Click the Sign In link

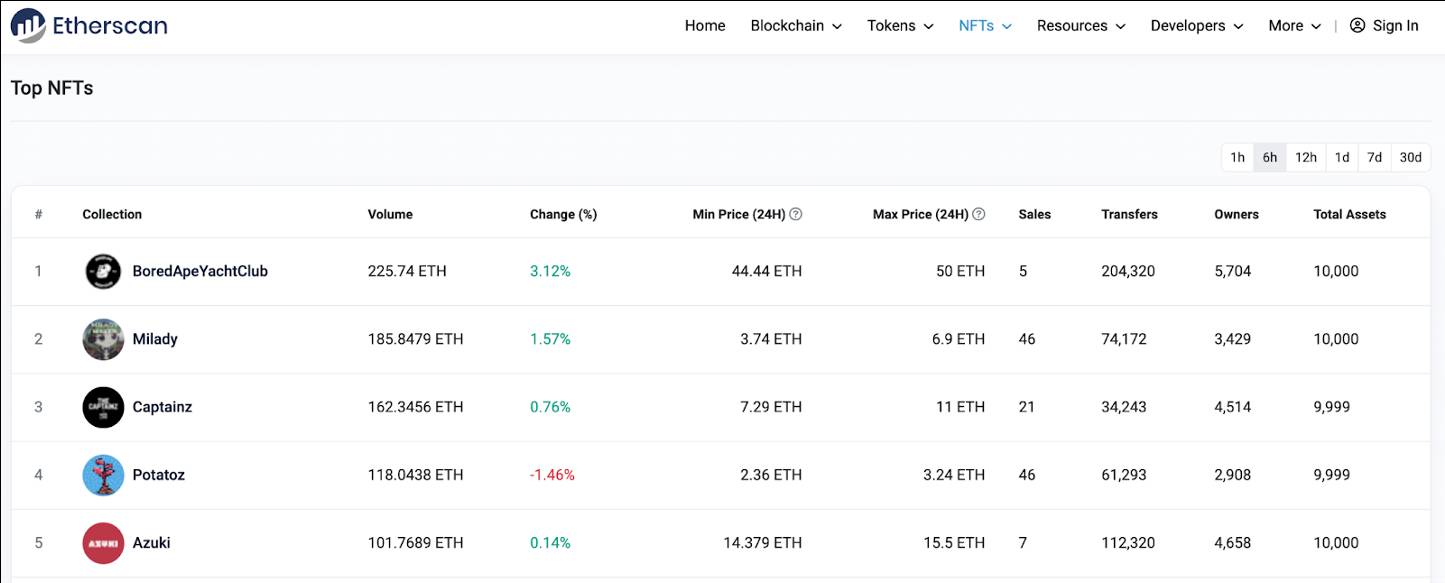point(1384,26)
